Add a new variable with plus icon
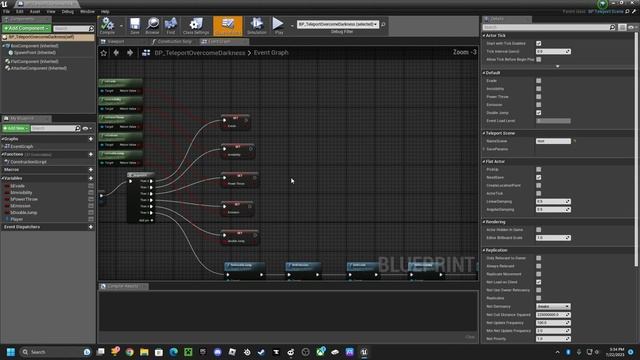The height and width of the screenshot is (360, 640). tap(91, 178)
